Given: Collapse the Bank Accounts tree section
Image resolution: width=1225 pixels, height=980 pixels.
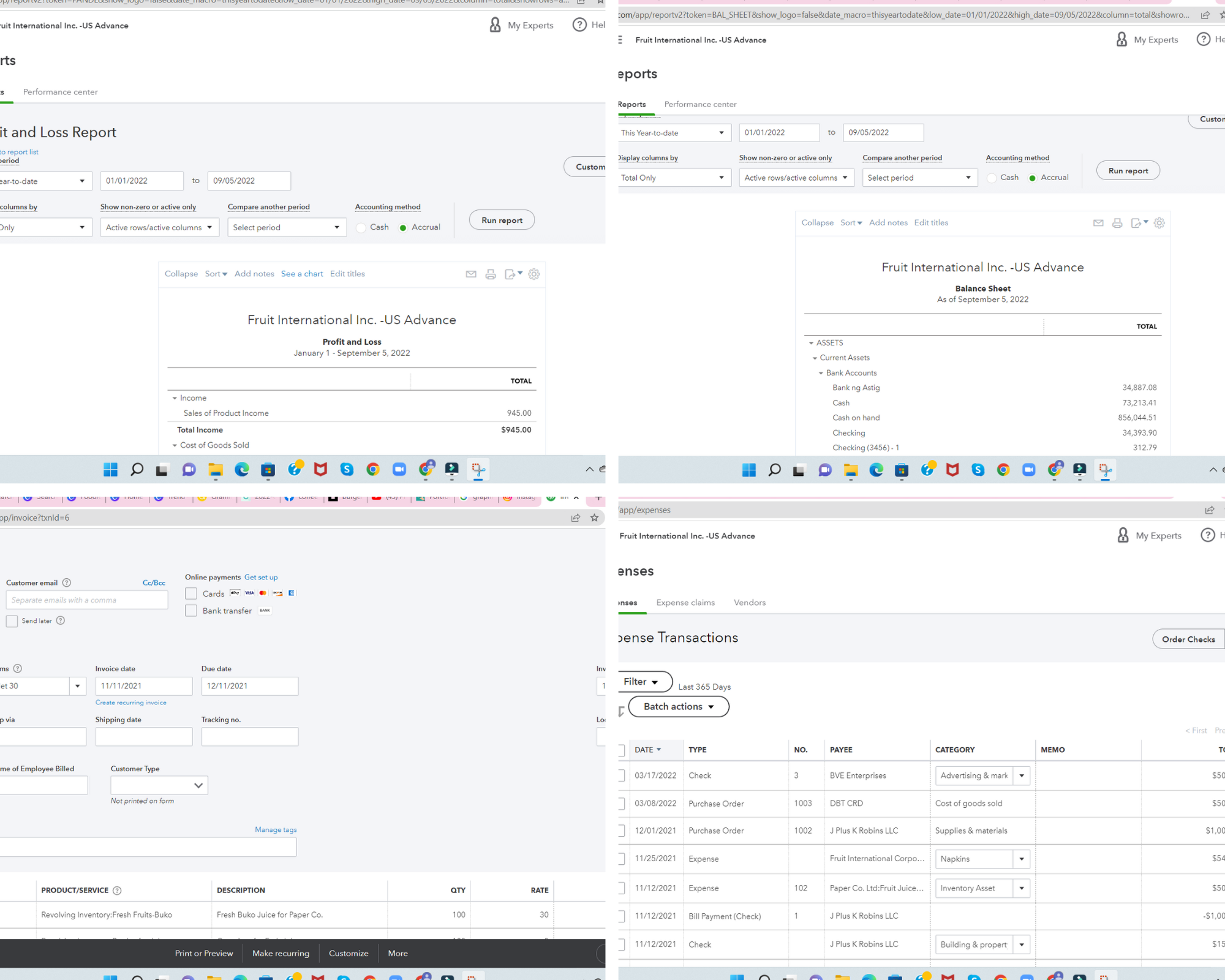Looking at the screenshot, I should pos(821,373).
